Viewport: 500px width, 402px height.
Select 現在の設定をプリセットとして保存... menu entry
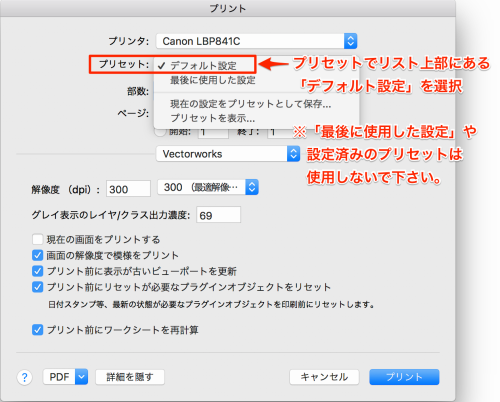[x=251, y=104]
